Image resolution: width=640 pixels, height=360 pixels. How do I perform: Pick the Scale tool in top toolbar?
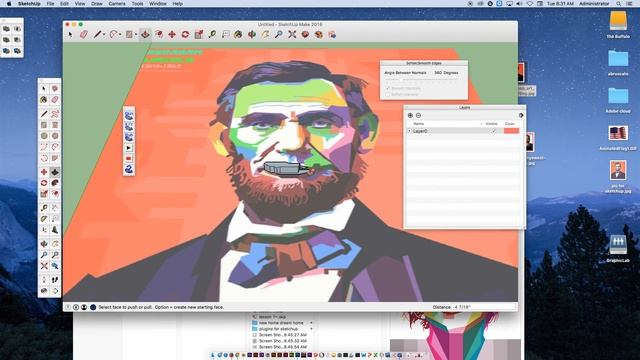pyautogui.click(x=199, y=35)
